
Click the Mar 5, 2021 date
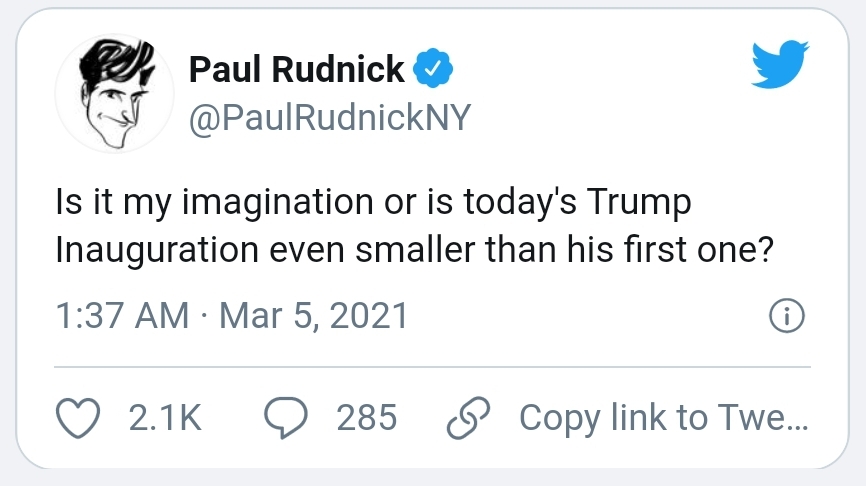(314, 316)
